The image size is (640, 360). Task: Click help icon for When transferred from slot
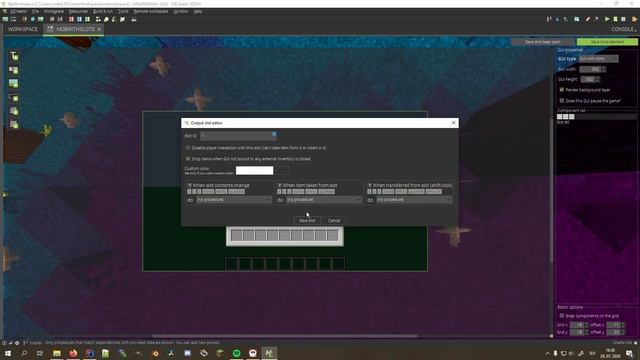pos(369,185)
